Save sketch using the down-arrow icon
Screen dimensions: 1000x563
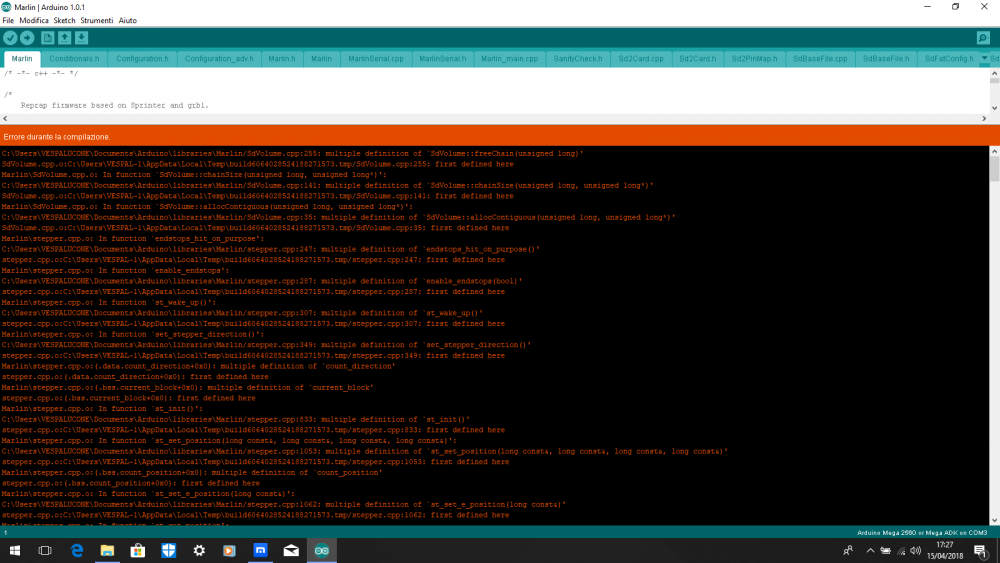[x=82, y=38]
